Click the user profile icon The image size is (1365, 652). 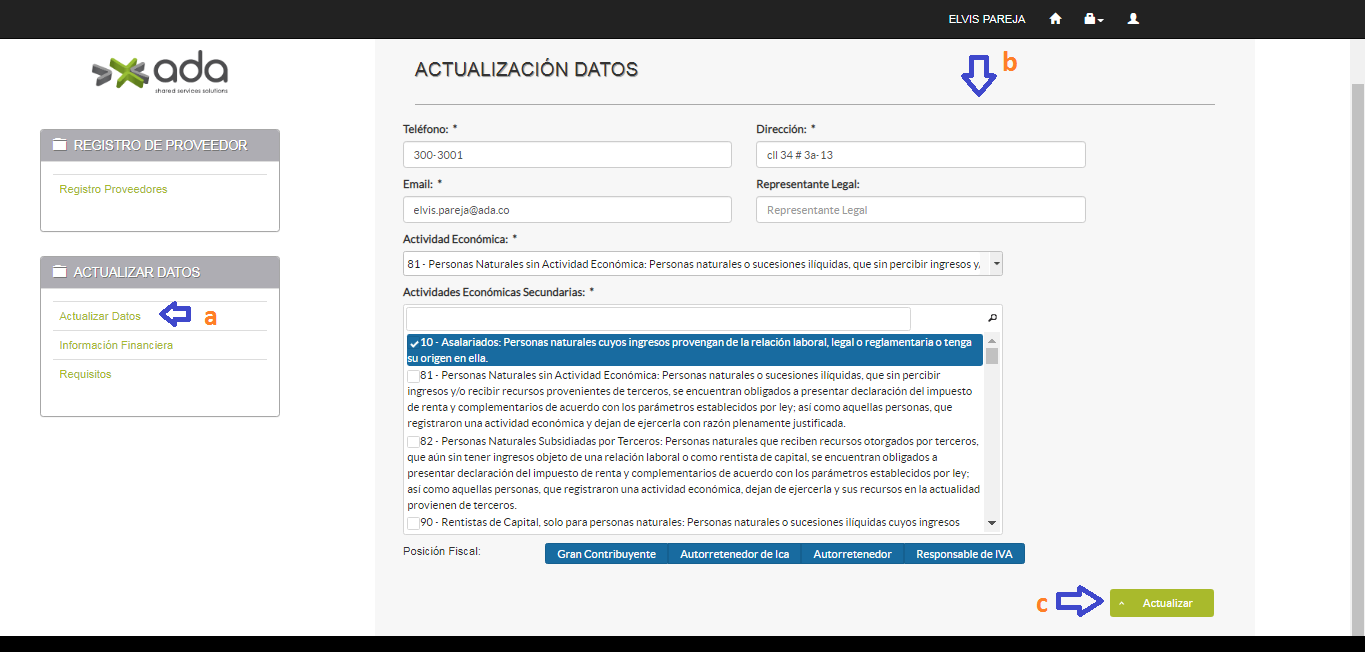click(x=1133, y=19)
